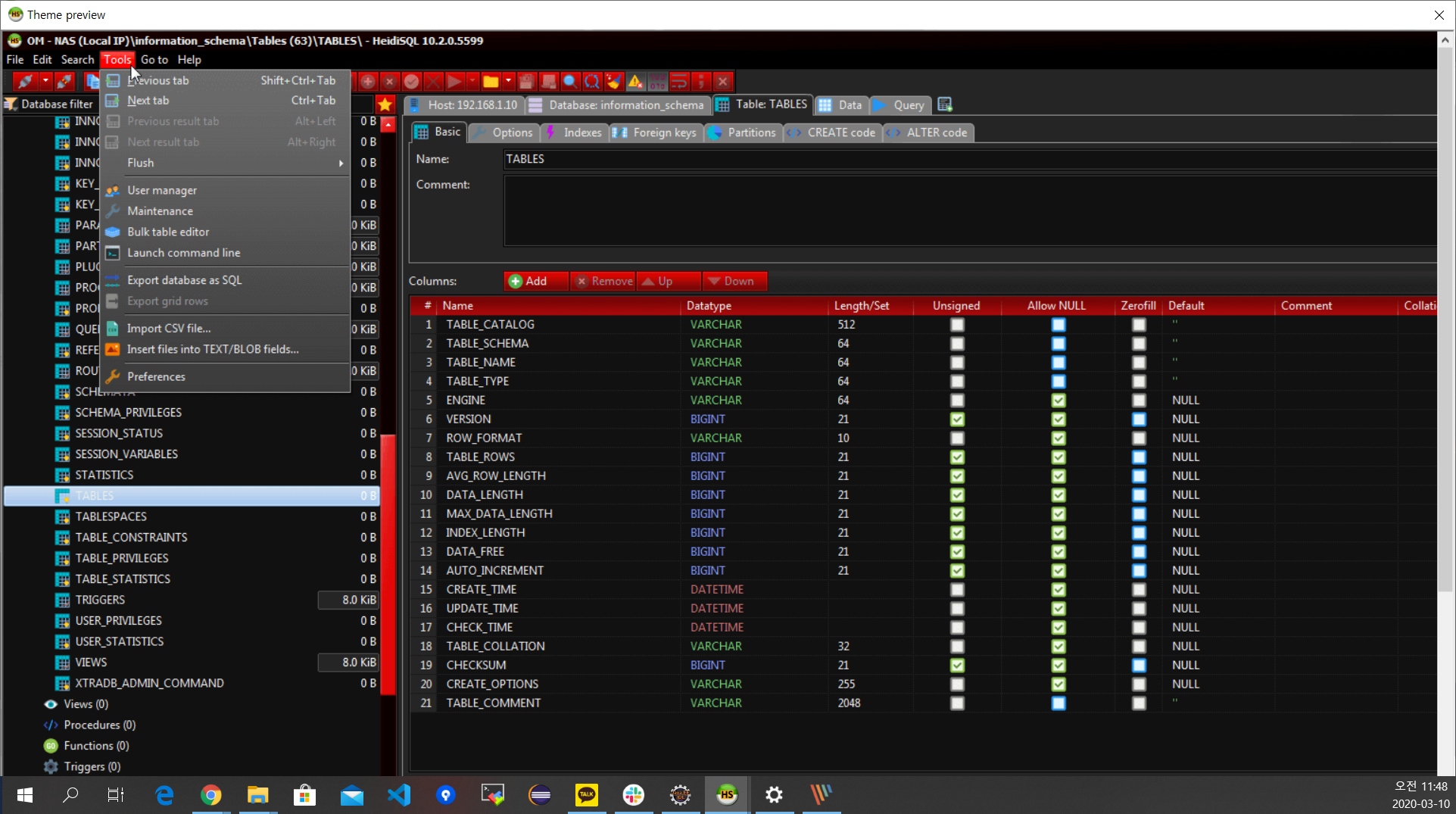Click the disconnect plug toolbar icon
1456x814 pixels.
click(x=65, y=81)
